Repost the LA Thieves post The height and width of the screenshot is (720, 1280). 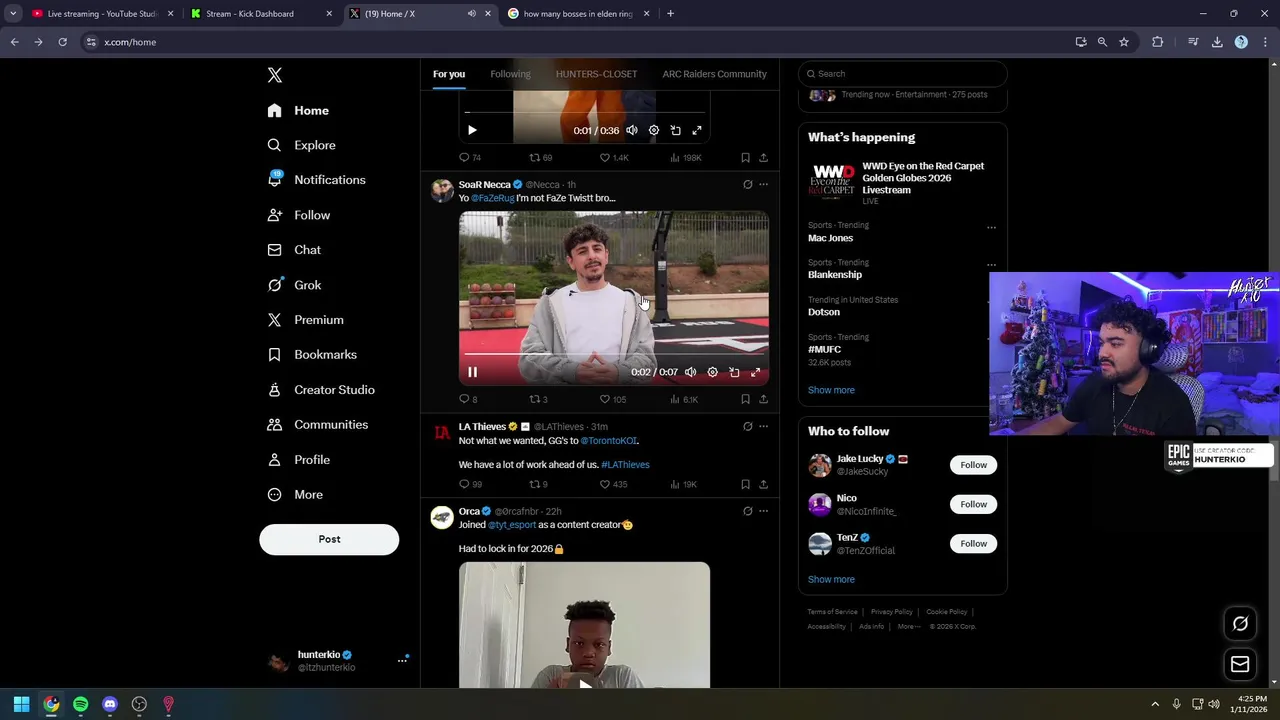[538, 484]
